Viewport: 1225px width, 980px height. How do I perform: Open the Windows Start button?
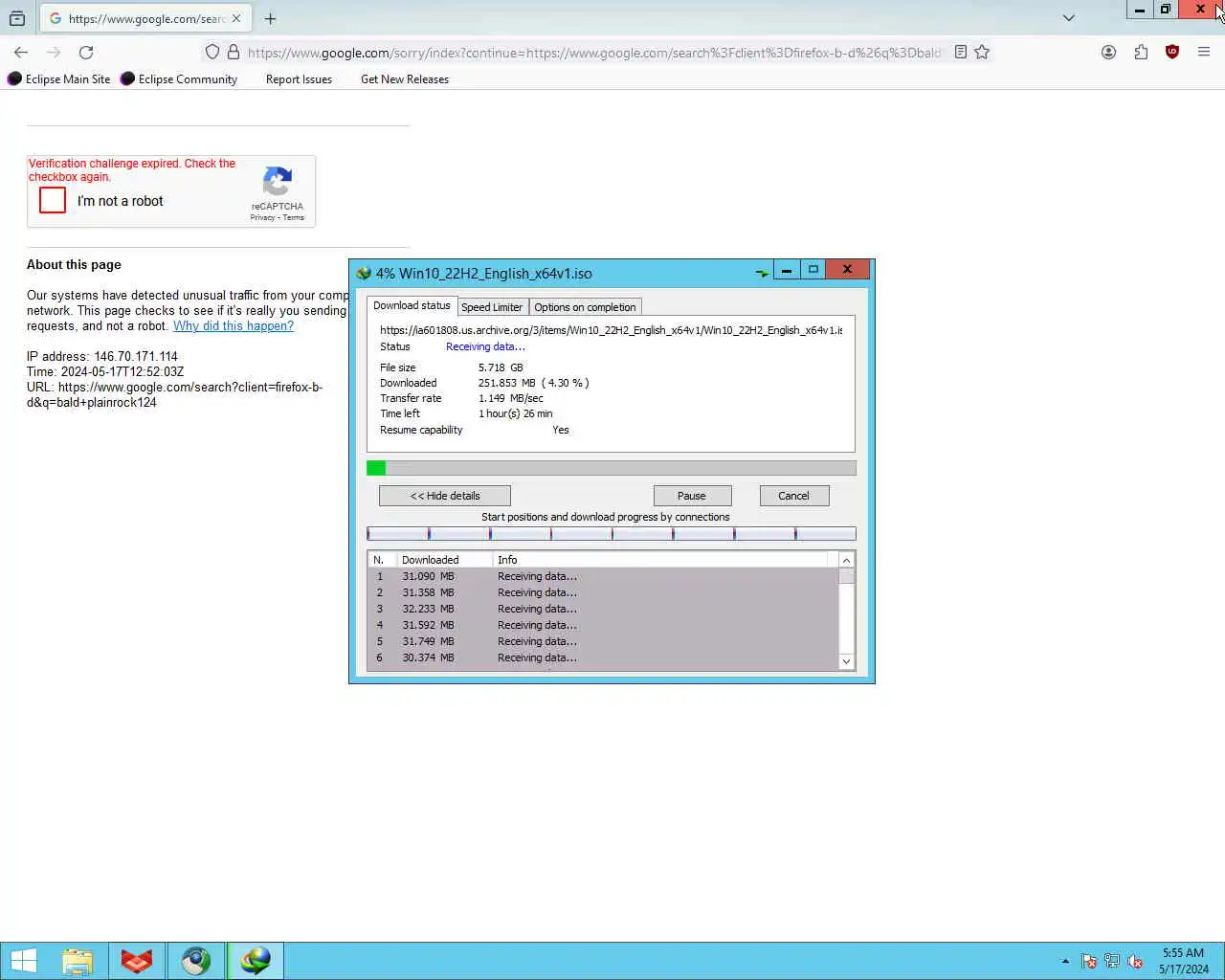[23, 961]
